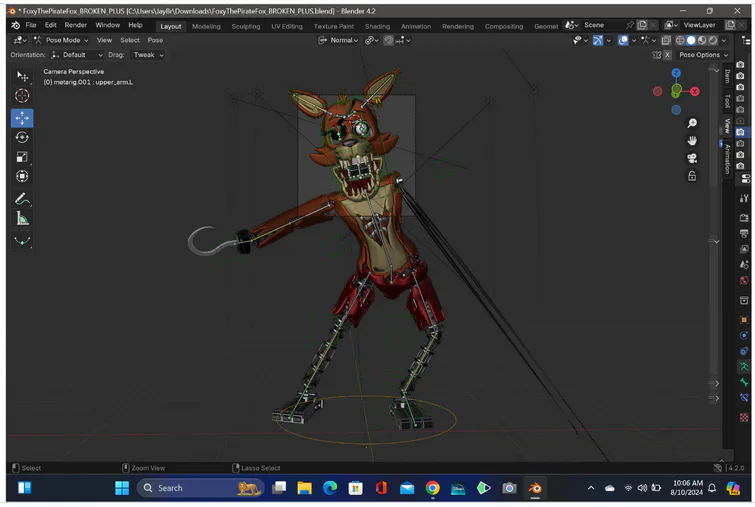Select the Select Box tool
The width and height of the screenshot is (755, 507).
(x=22, y=77)
